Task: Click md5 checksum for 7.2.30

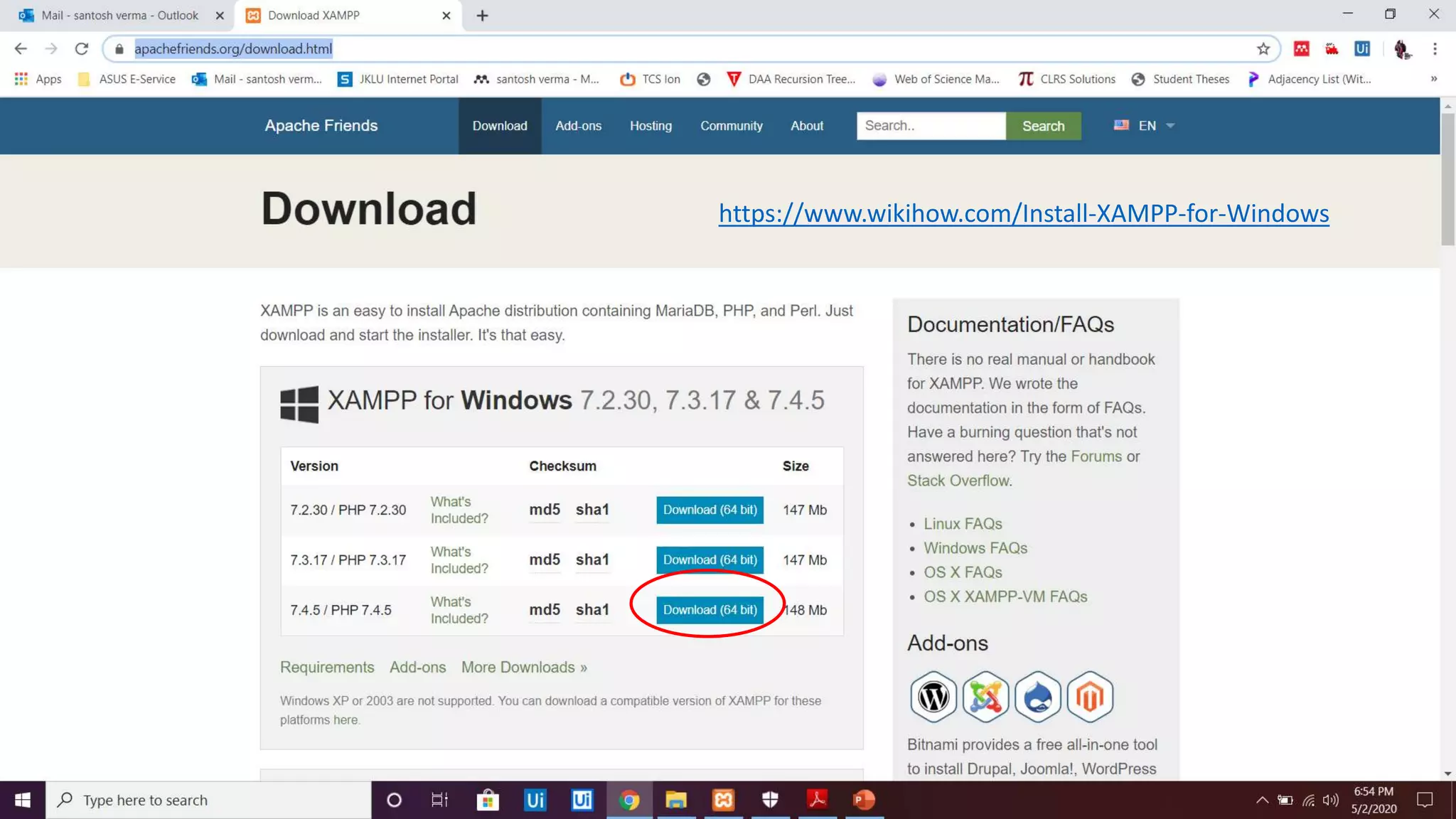Action: coord(545,510)
